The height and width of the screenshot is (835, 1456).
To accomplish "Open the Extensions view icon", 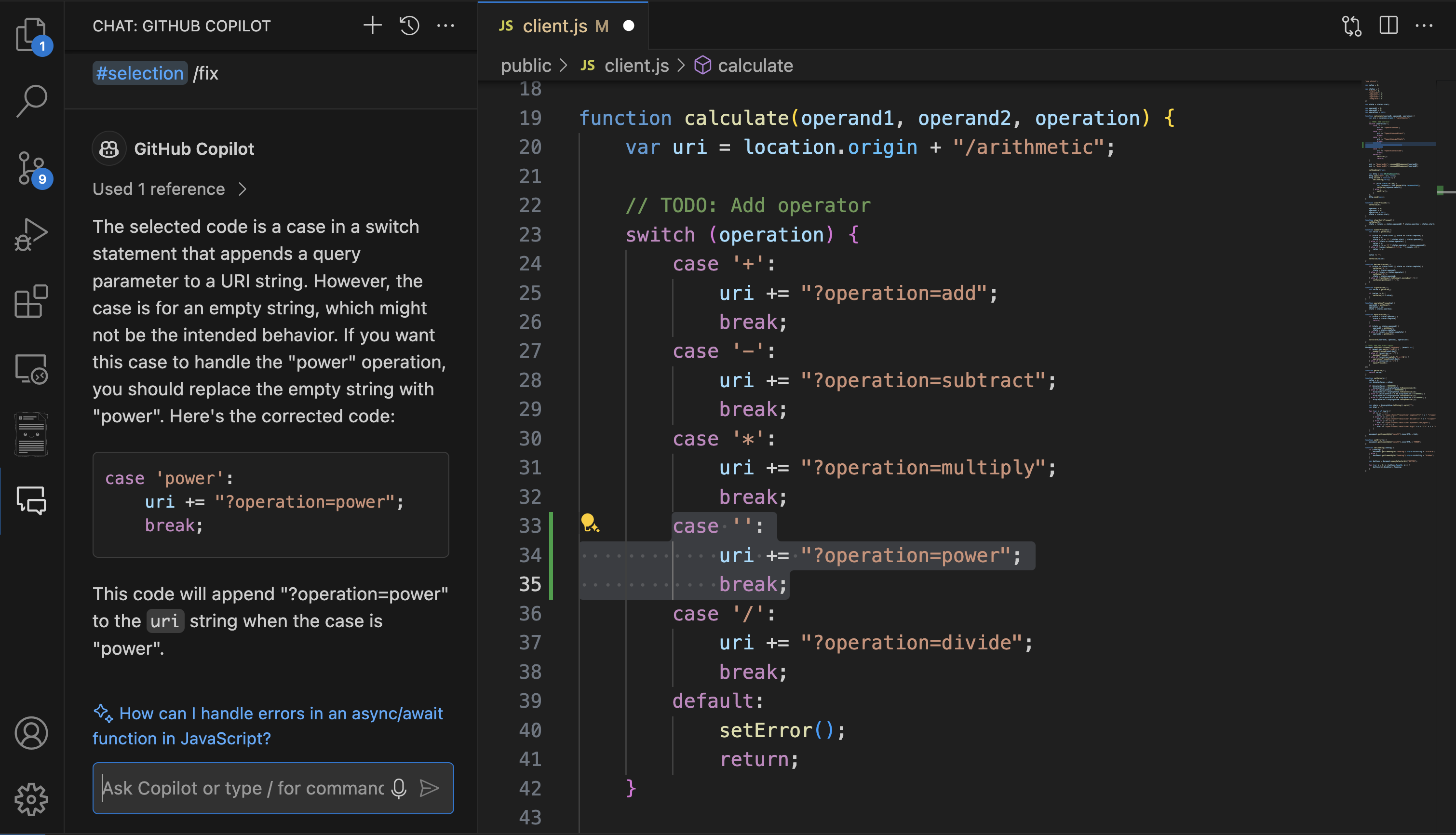I will 31,301.
